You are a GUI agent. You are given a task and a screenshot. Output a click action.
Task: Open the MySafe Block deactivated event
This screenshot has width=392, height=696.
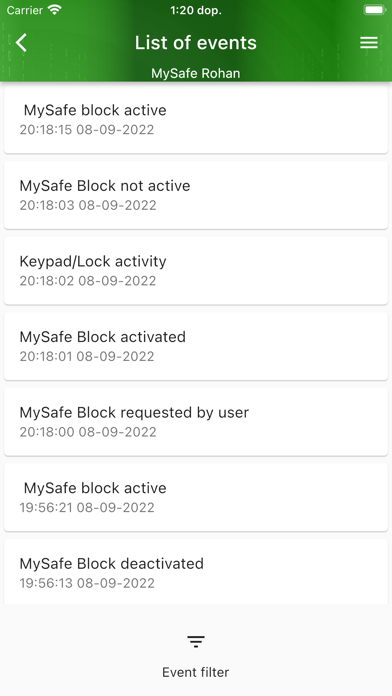(x=196, y=572)
